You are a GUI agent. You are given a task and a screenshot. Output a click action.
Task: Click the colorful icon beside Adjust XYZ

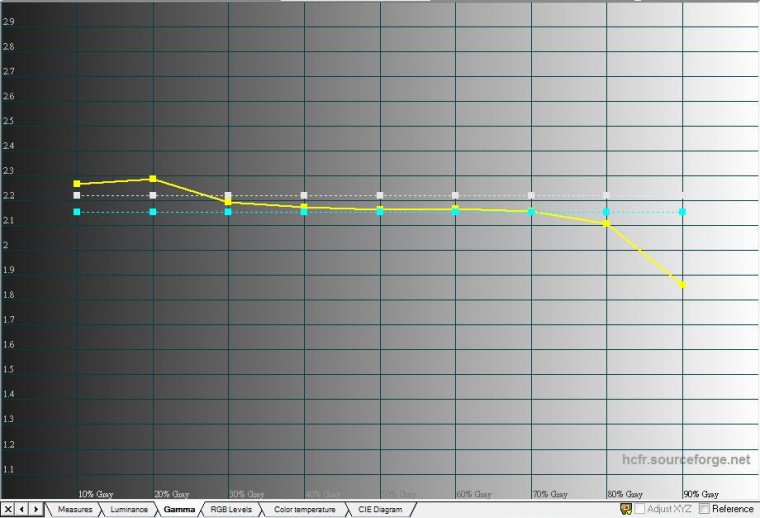click(x=626, y=509)
